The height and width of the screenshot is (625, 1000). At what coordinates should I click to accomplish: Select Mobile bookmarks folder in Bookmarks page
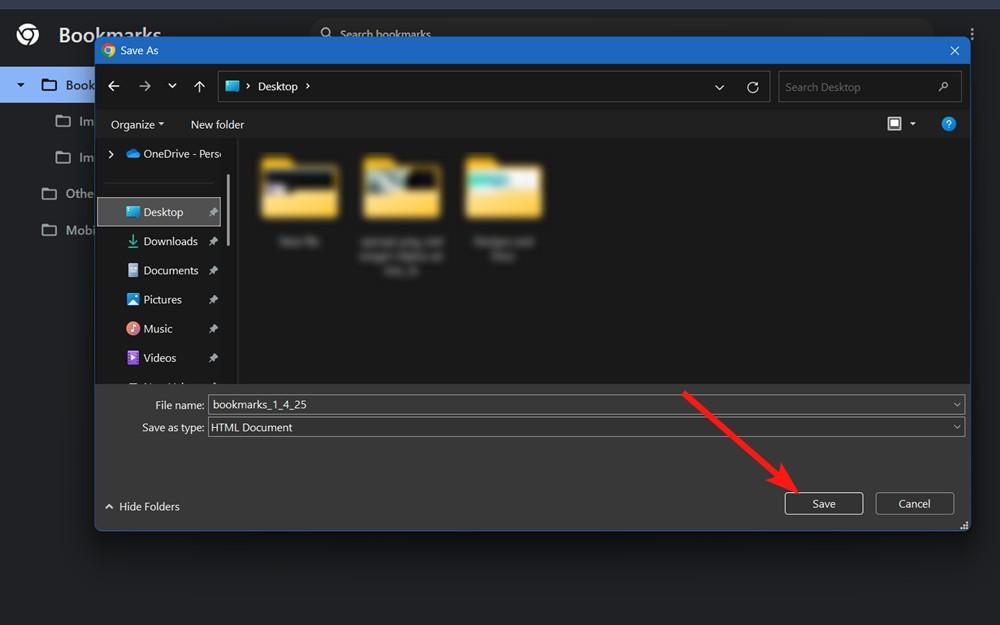(x=67, y=230)
